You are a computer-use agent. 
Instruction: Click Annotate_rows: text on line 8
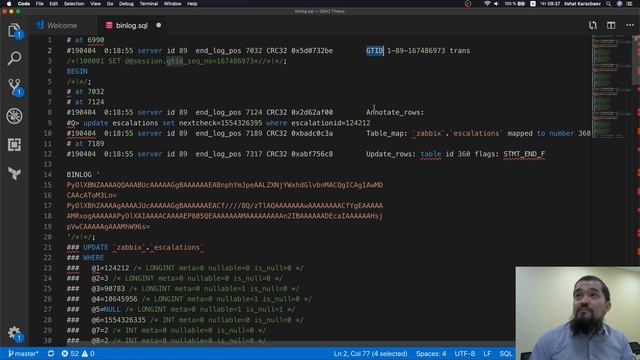point(395,112)
